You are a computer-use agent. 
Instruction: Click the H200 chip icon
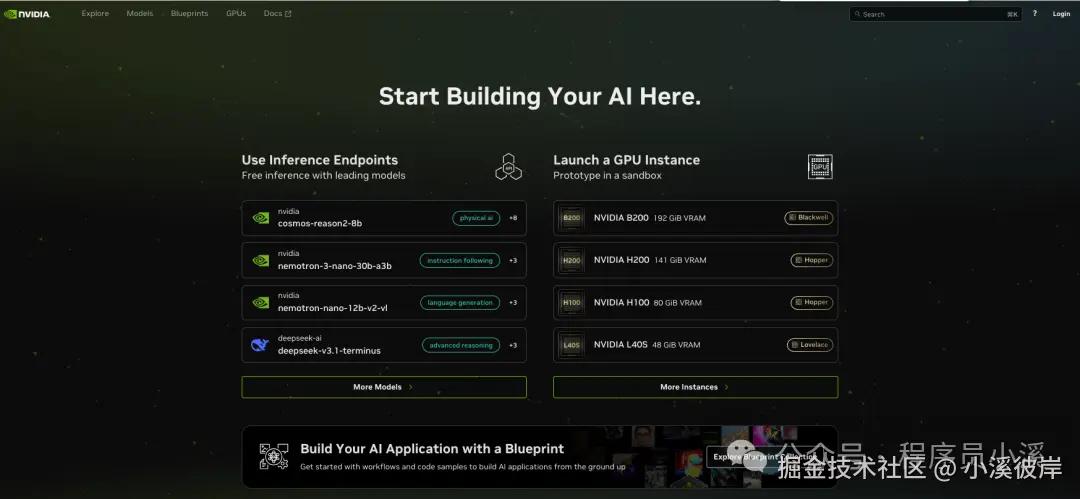(572, 261)
